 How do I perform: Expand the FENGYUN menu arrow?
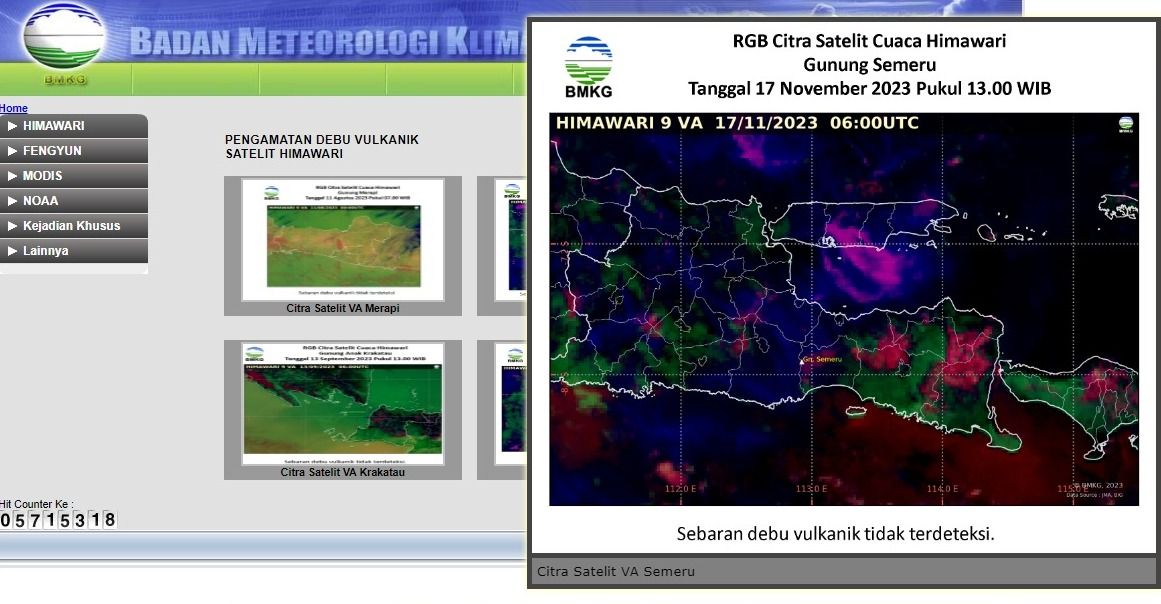coord(12,151)
